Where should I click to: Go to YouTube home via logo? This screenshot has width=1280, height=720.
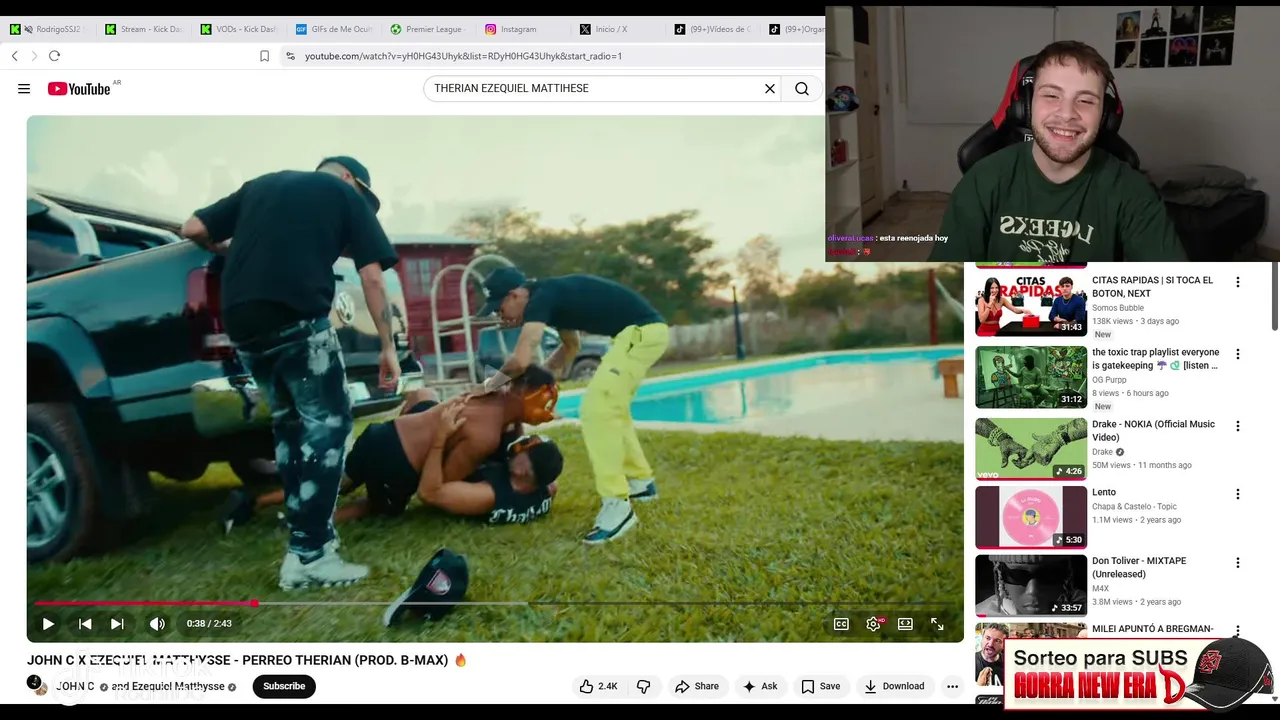click(79, 89)
